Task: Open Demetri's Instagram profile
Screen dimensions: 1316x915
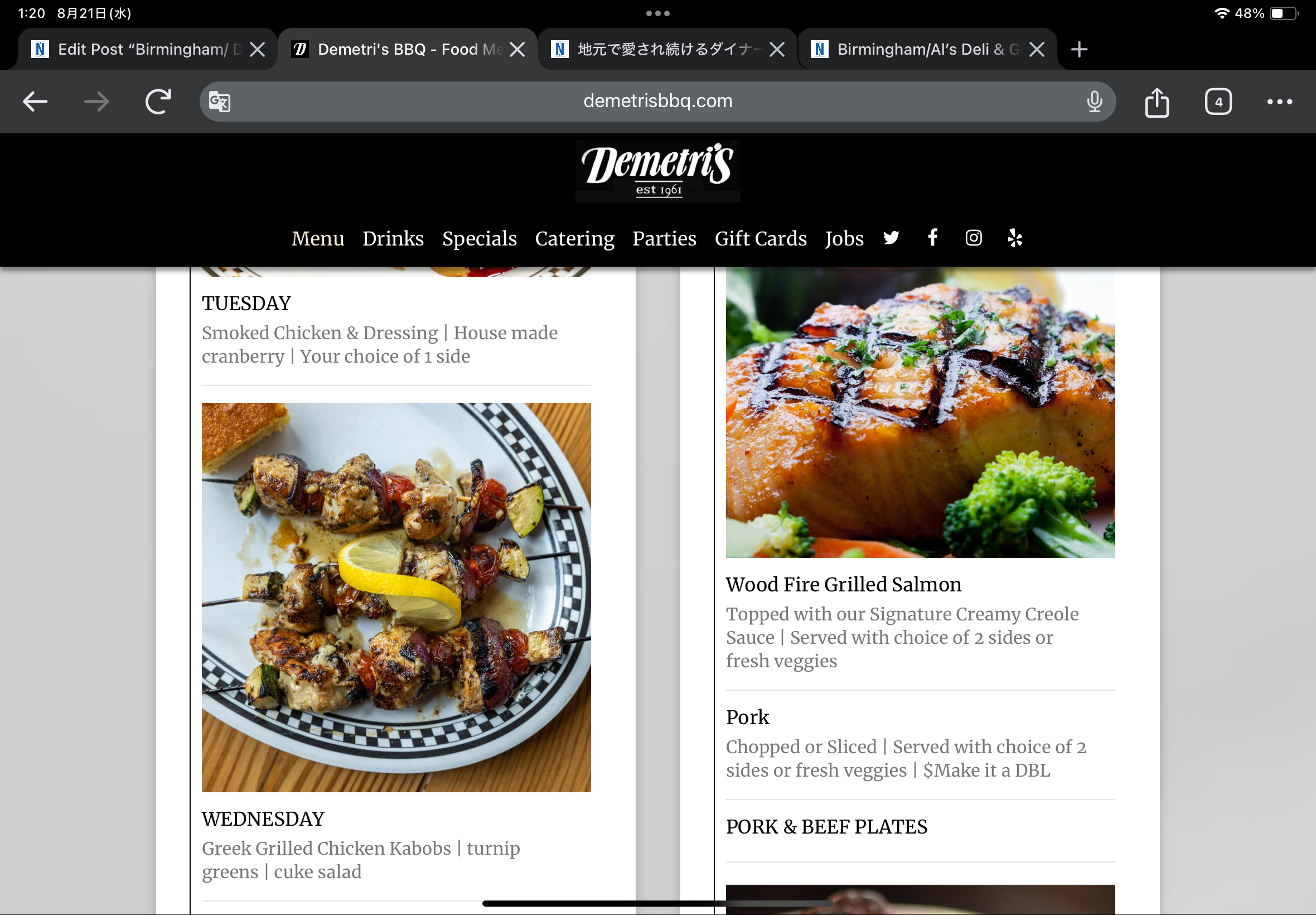Action: 974,237
